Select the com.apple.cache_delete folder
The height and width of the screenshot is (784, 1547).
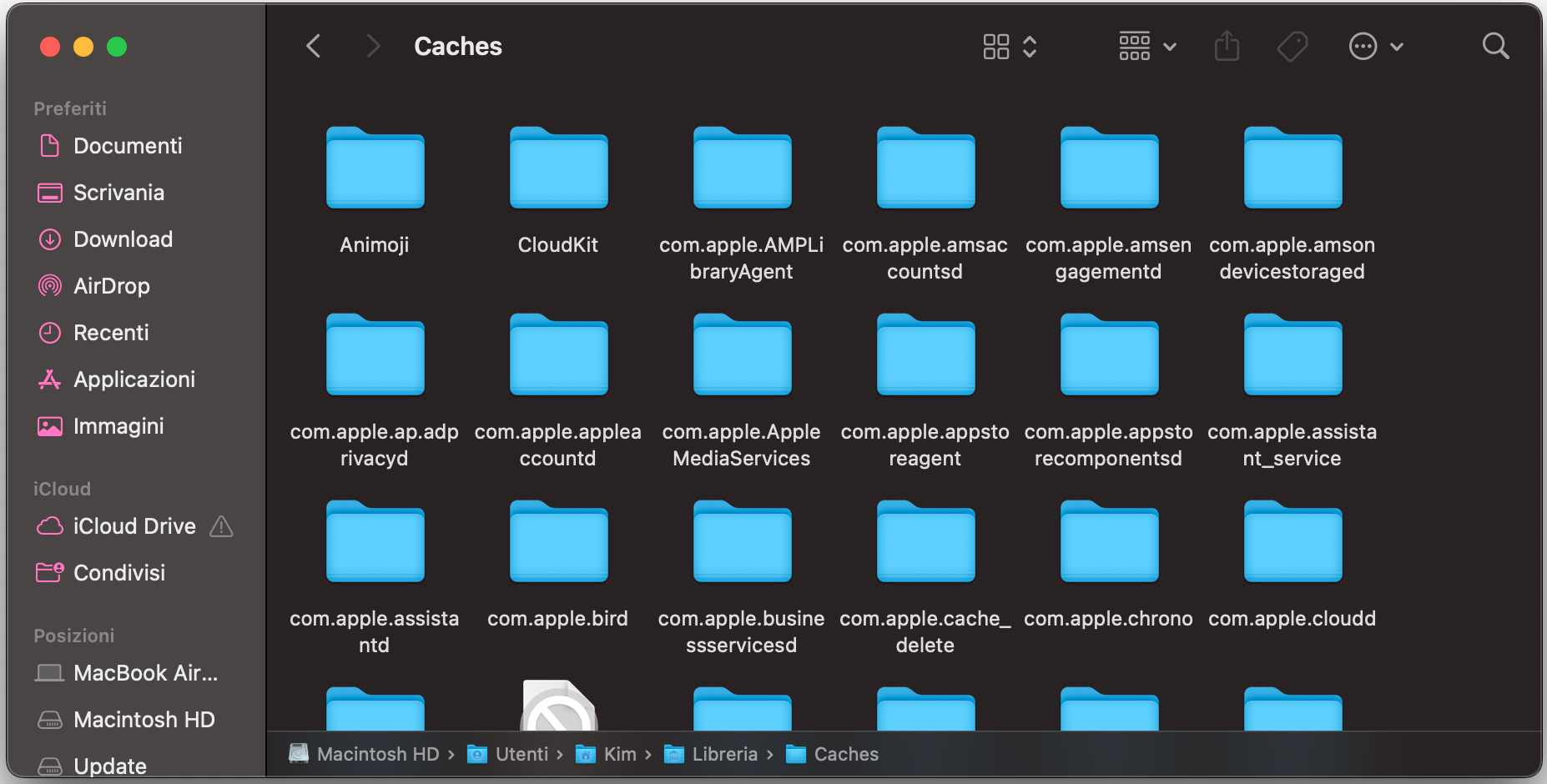[925, 541]
